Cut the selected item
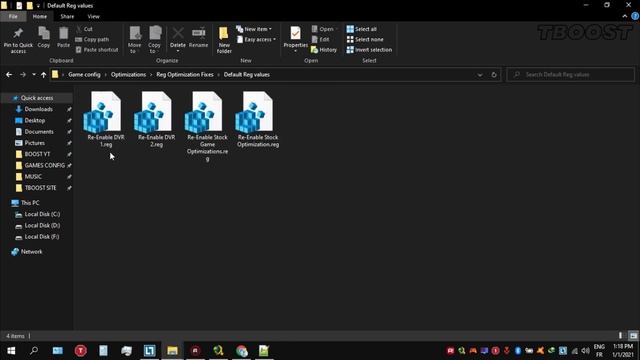The width and height of the screenshot is (640, 360). click(x=84, y=29)
